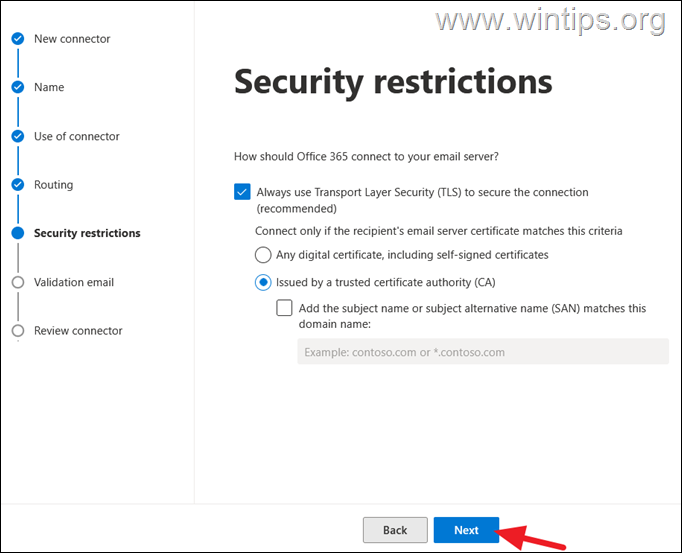Click the Validation email step circle
This screenshot has width=682, height=553.
tap(17, 282)
